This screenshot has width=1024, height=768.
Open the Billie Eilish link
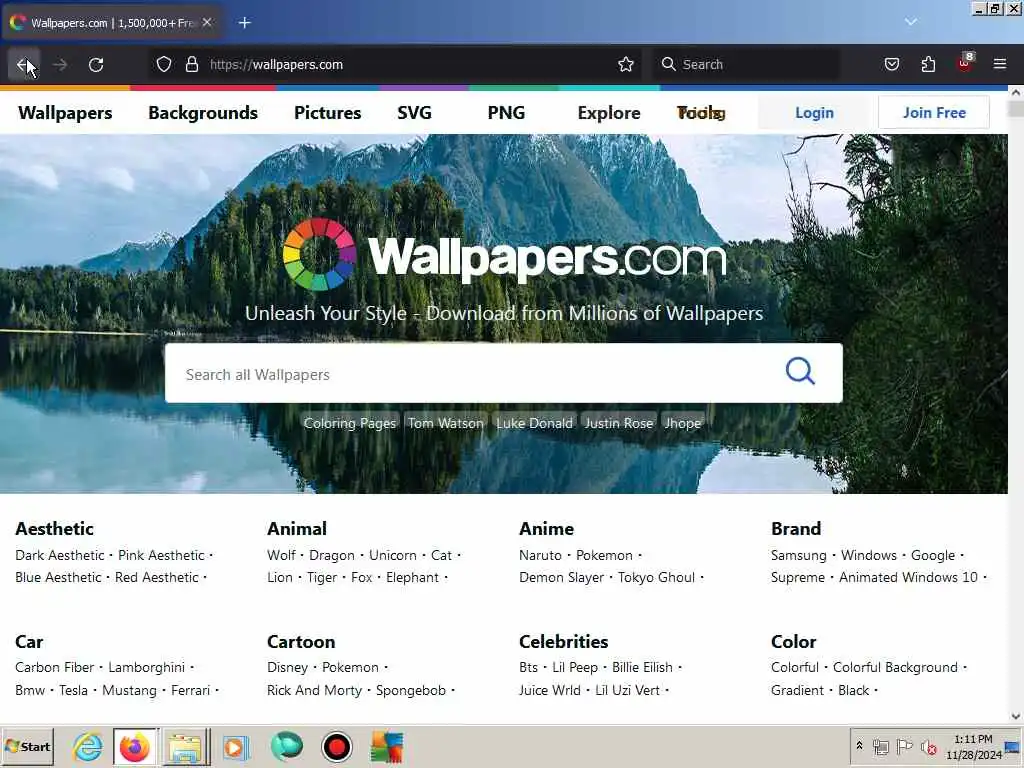(642, 667)
